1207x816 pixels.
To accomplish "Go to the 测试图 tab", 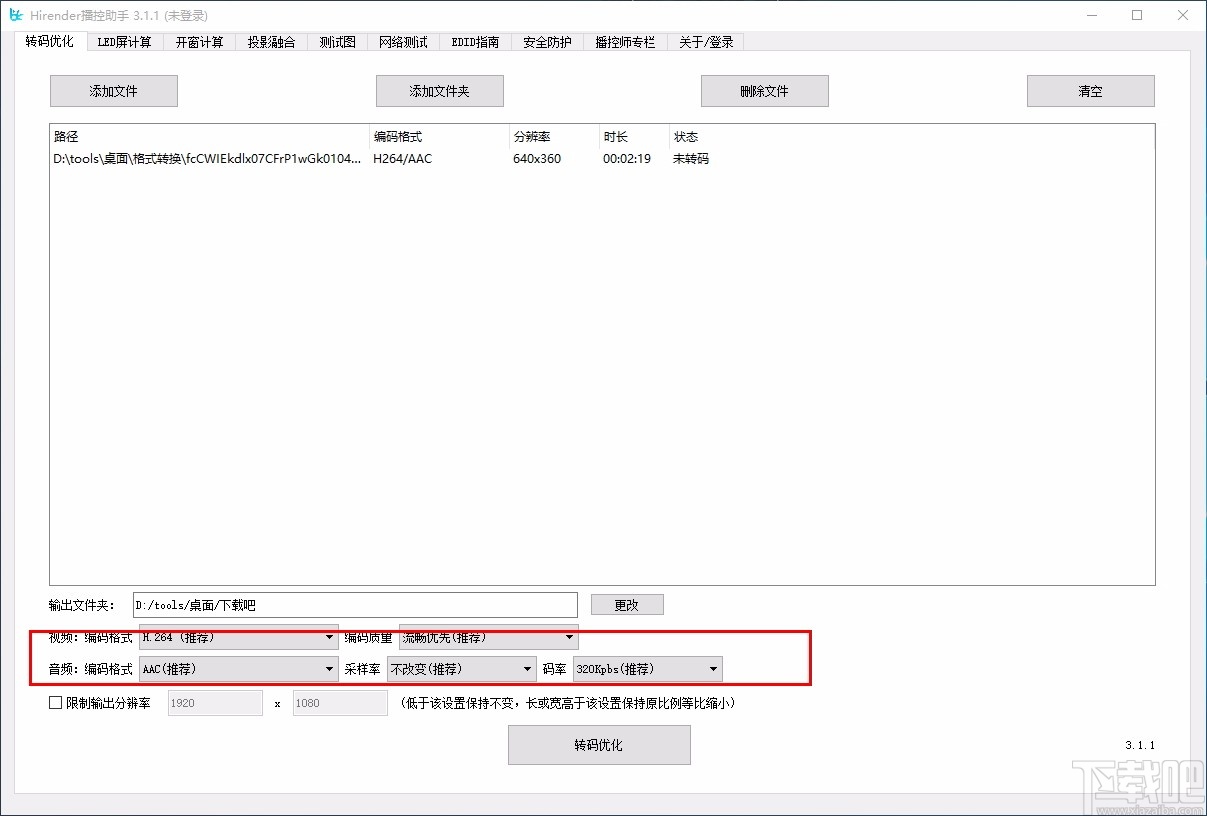I will (337, 42).
